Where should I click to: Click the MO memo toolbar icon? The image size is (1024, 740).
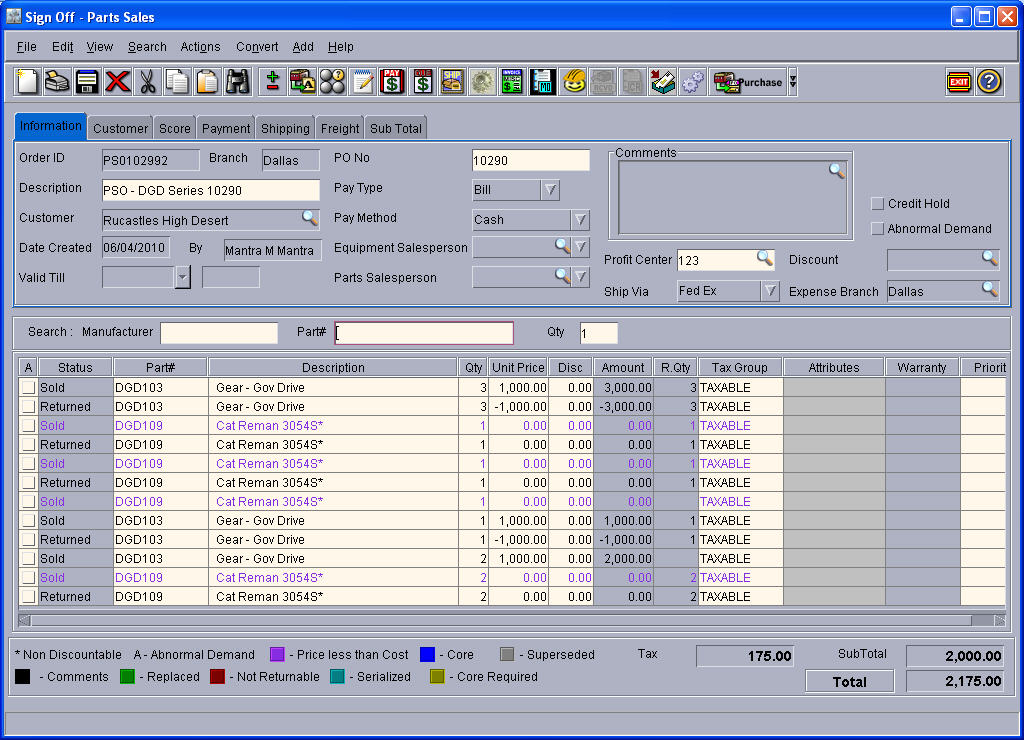click(542, 82)
